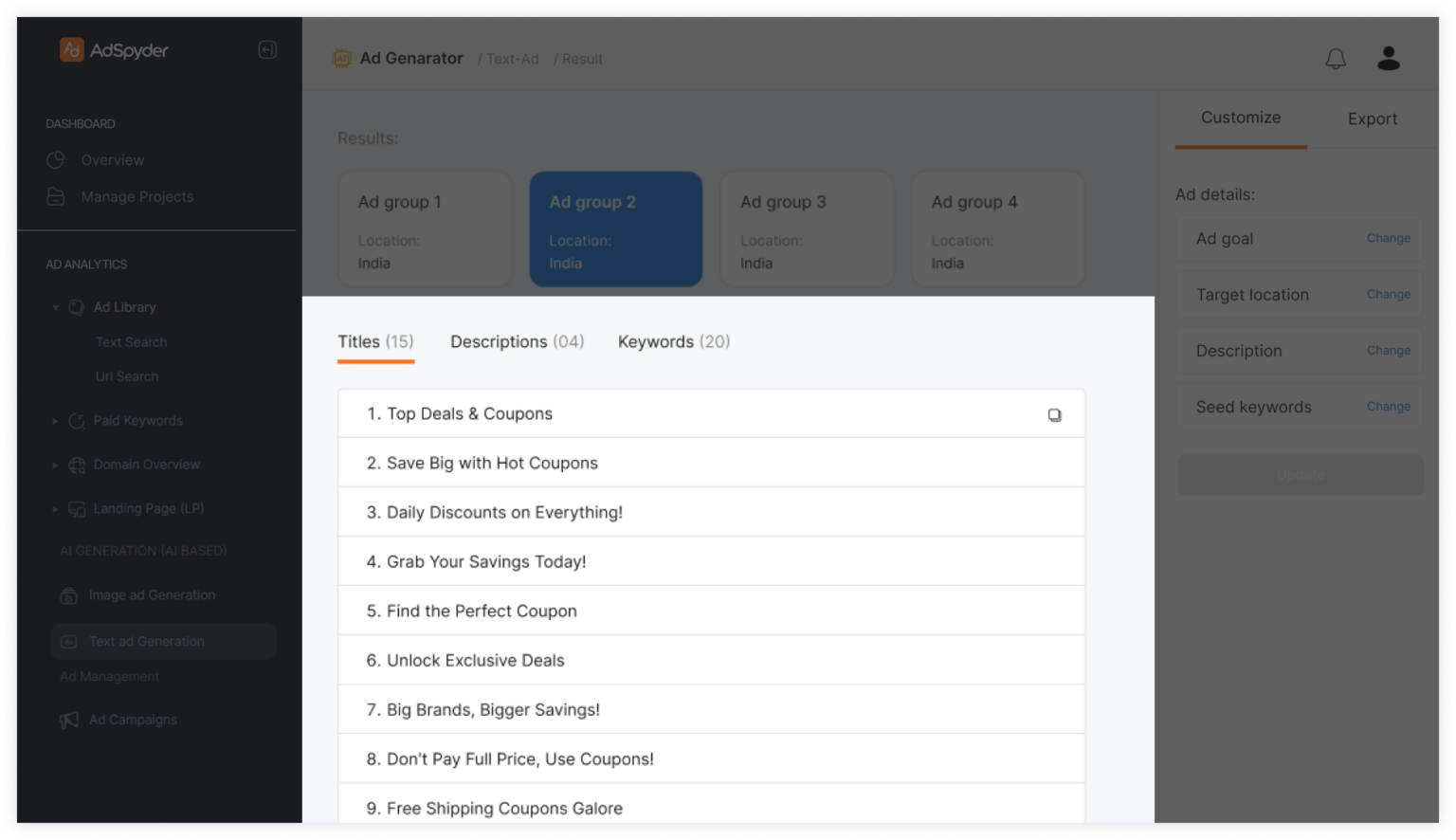Viewport: 1456px width, 840px height.
Task: Collapse the Ad Library tree section
Action: click(55, 308)
